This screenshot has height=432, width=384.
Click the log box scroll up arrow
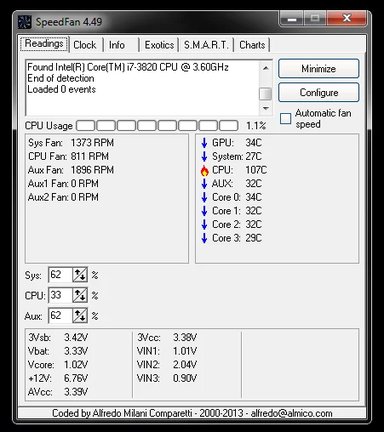(x=265, y=68)
